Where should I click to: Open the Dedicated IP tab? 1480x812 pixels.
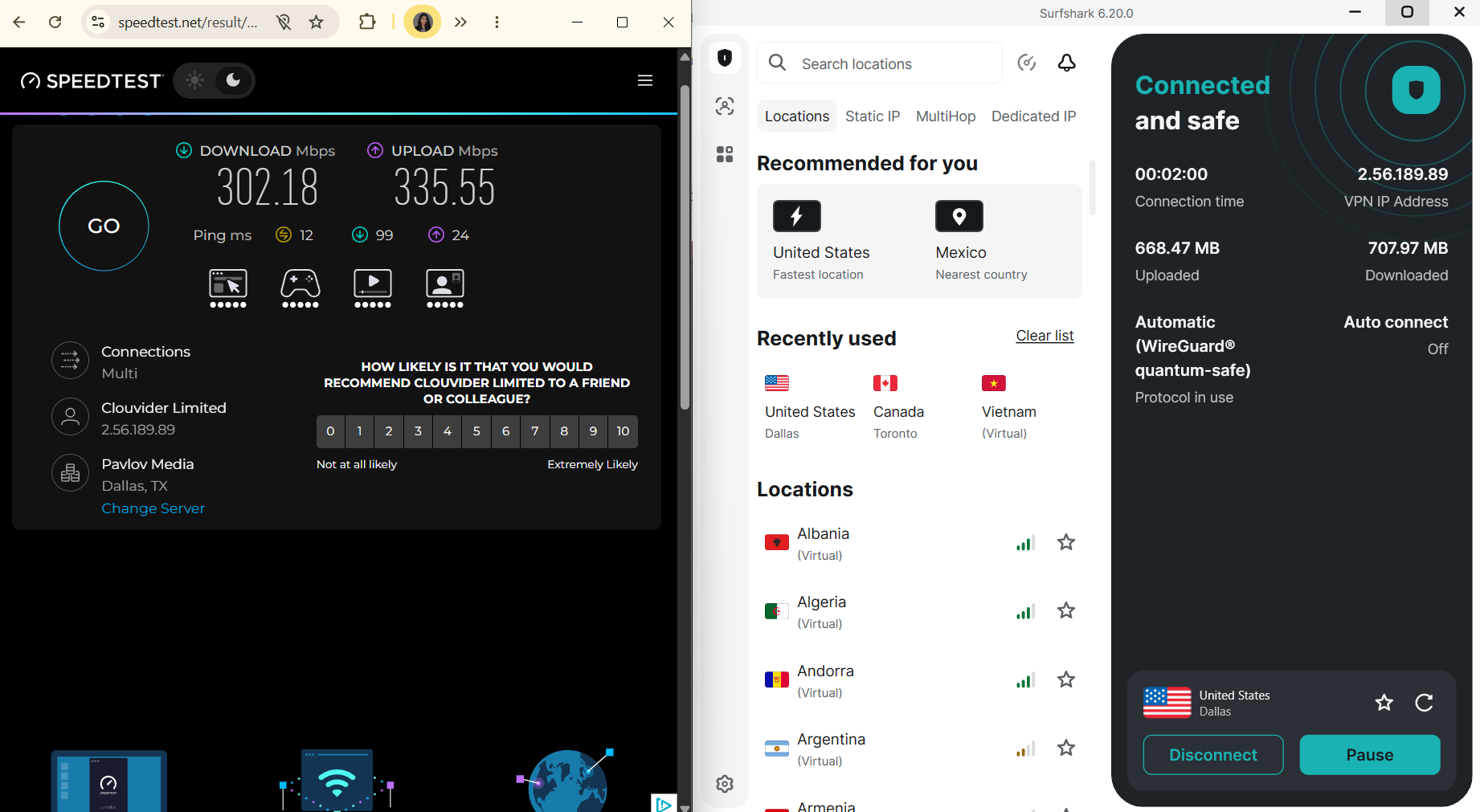[x=1033, y=116]
